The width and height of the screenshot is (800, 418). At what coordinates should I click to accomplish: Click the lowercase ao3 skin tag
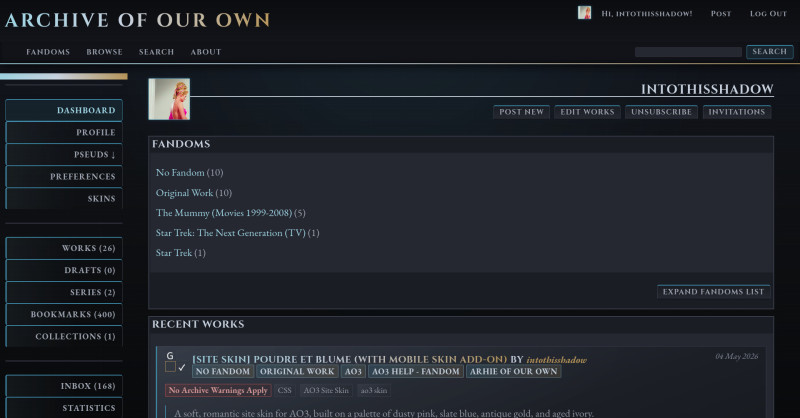pyautogui.click(x=374, y=390)
